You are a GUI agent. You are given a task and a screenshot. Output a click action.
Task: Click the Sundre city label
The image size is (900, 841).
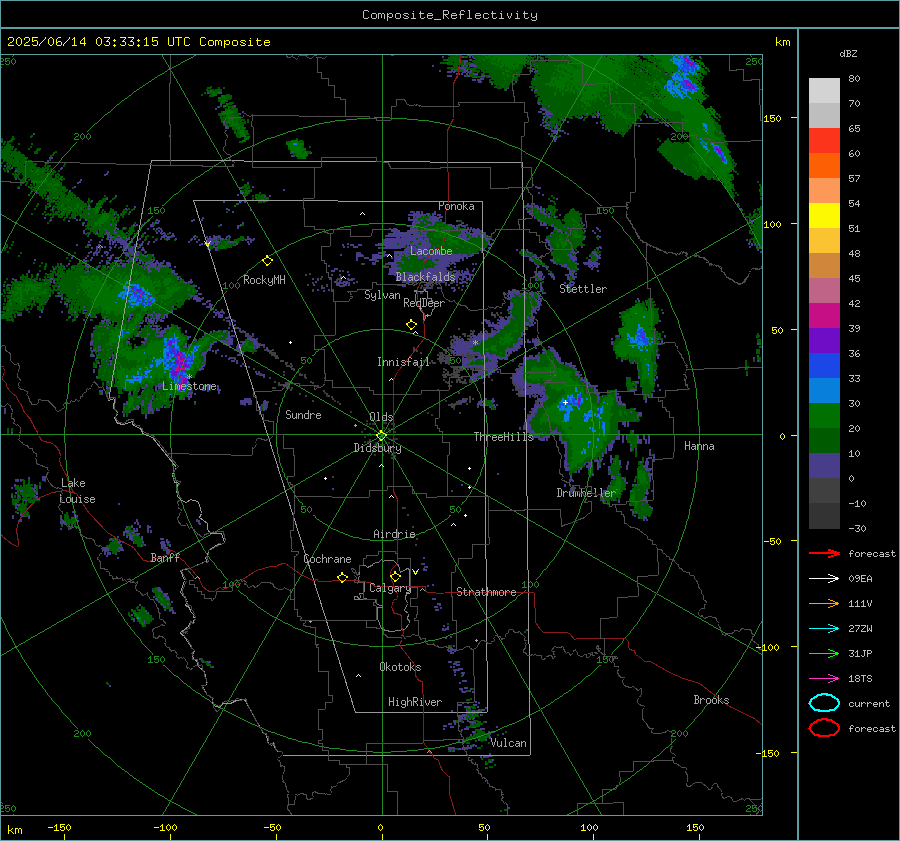tap(303, 414)
